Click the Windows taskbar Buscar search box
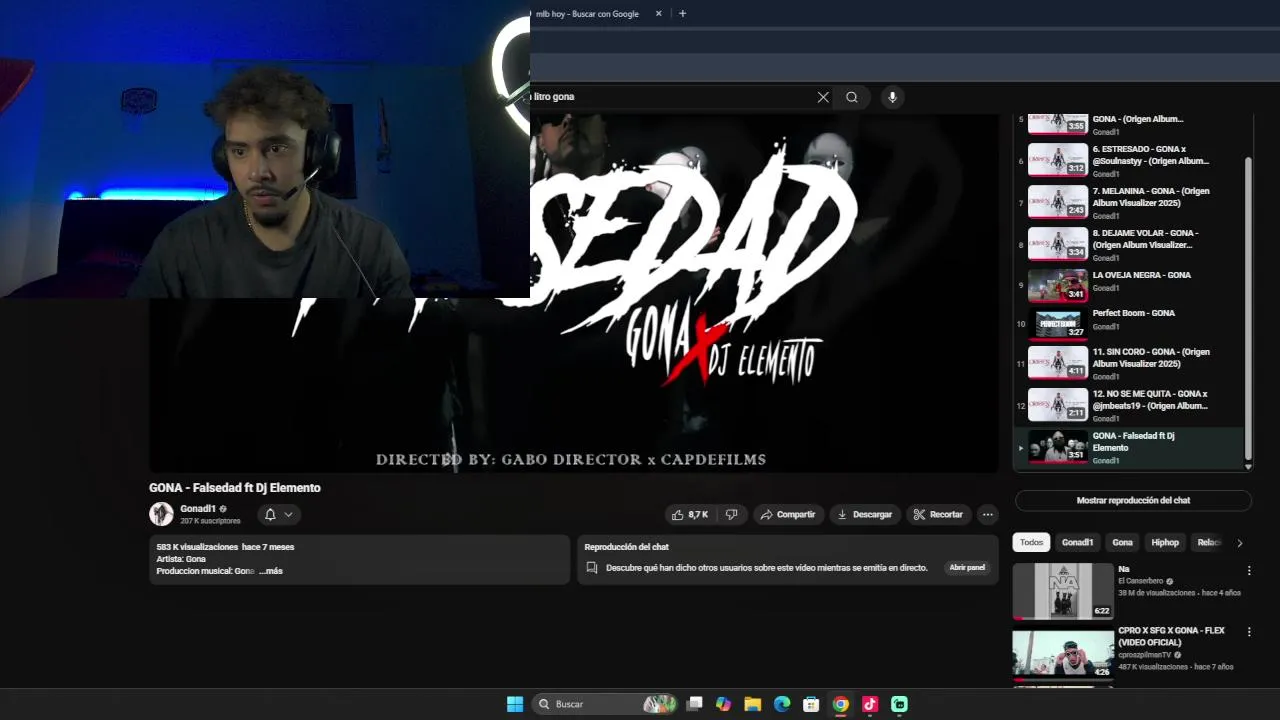Viewport: 1280px width, 720px height. coord(606,704)
